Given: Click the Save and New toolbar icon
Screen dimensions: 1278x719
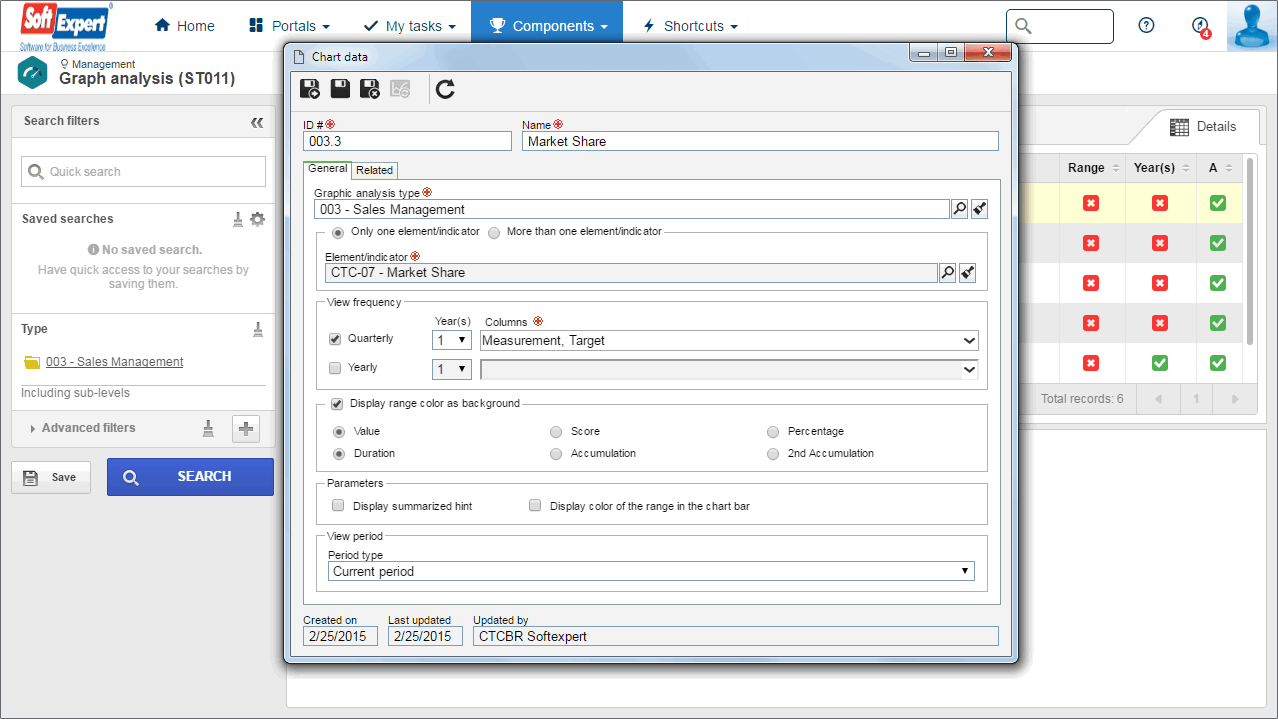Looking at the screenshot, I should (310, 89).
